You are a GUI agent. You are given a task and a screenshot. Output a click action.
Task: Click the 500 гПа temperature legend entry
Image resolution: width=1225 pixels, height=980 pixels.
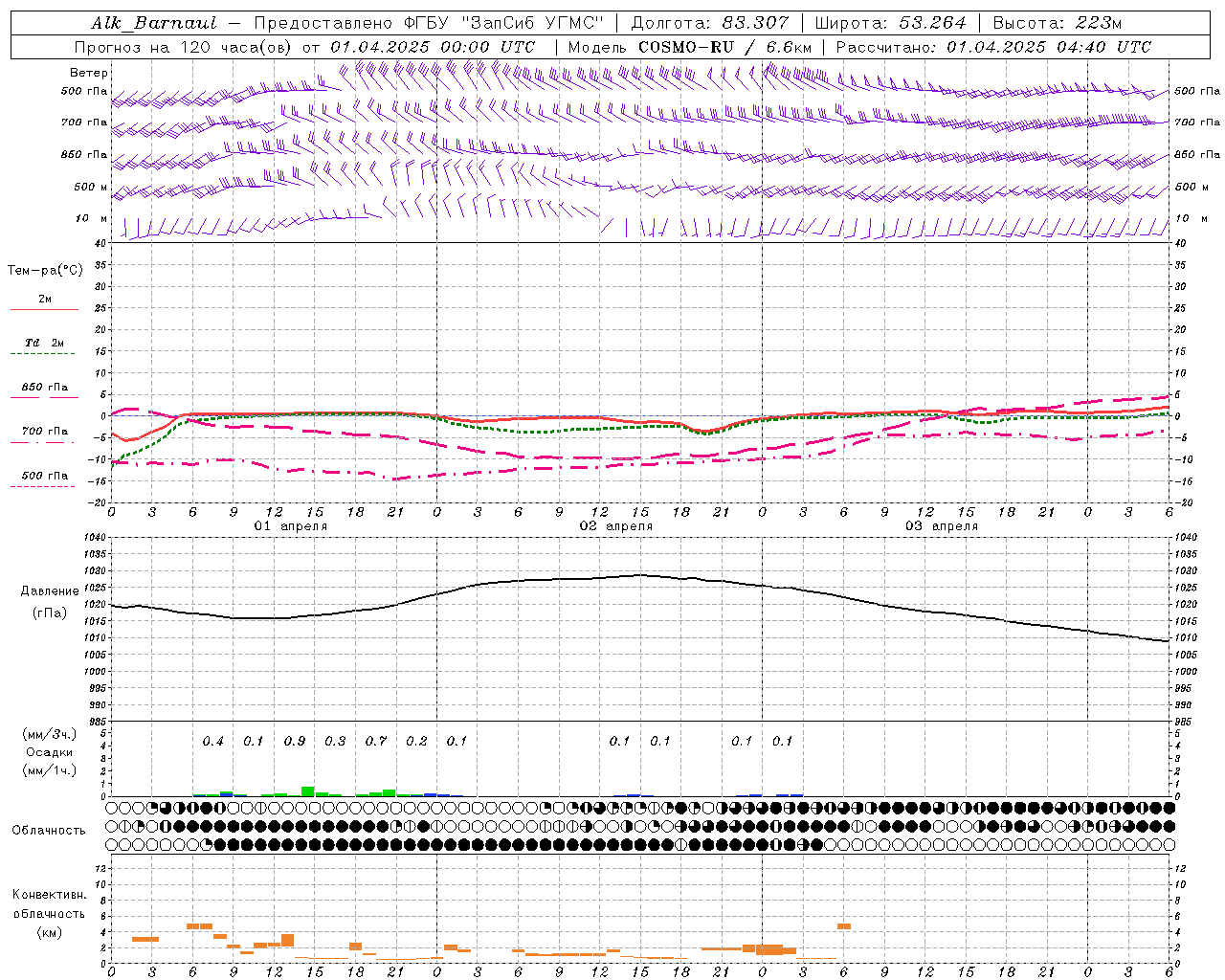coord(44,476)
